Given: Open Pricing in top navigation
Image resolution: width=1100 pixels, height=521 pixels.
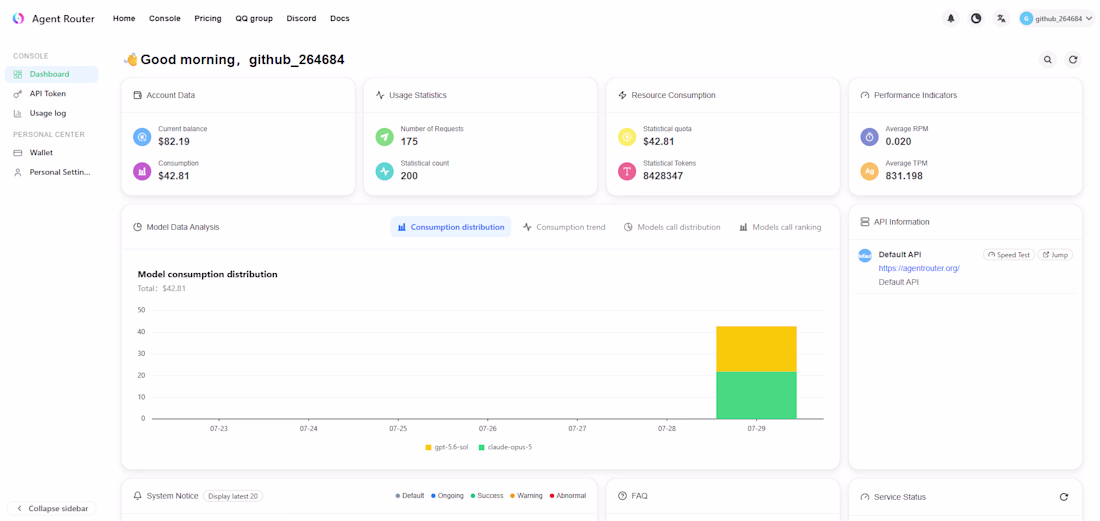Looking at the screenshot, I should [x=208, y=19].
